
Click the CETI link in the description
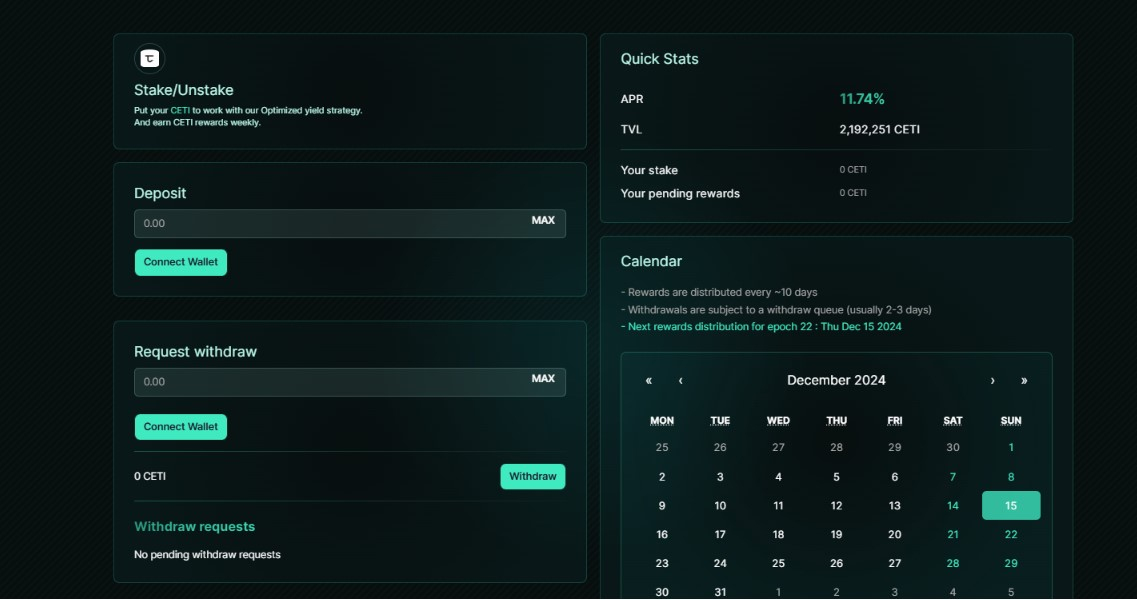180,110
